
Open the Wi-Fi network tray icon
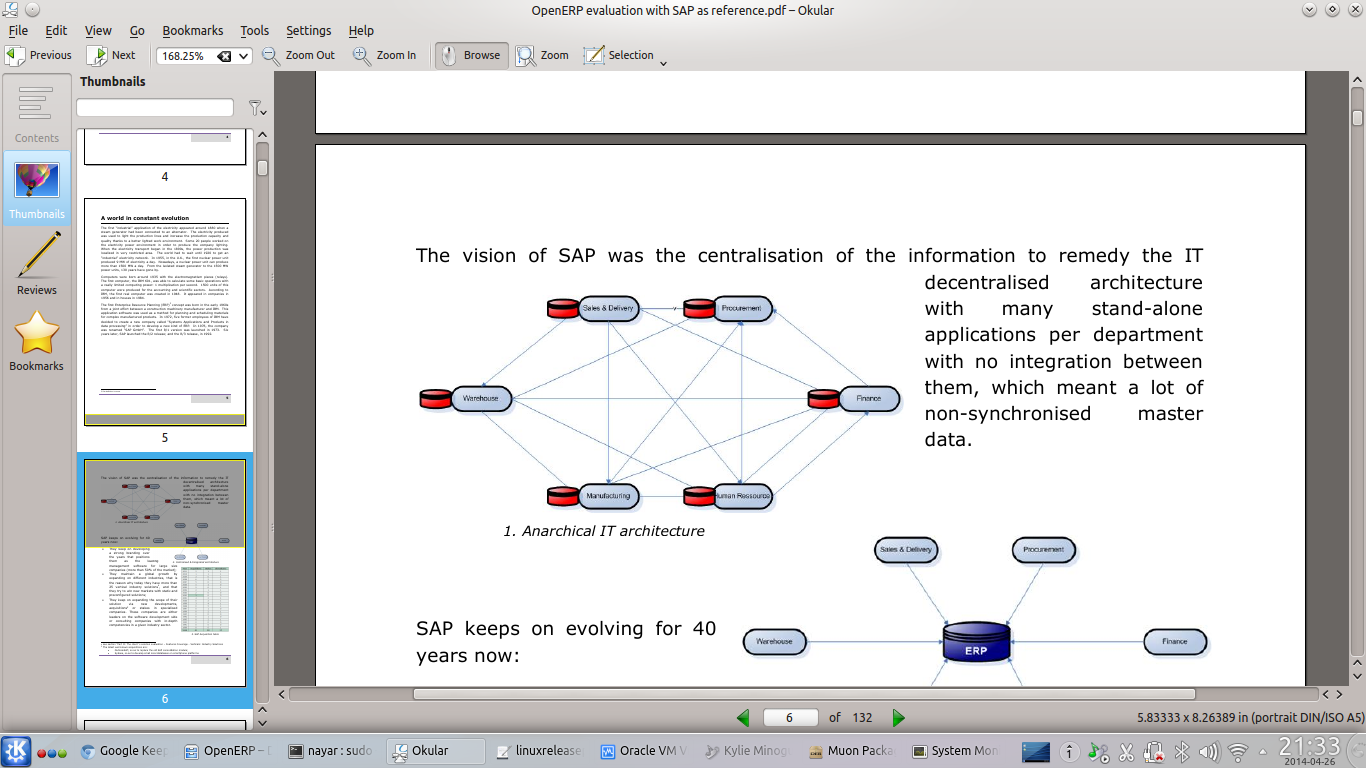pyautogui.click(x=1238, y=752)
